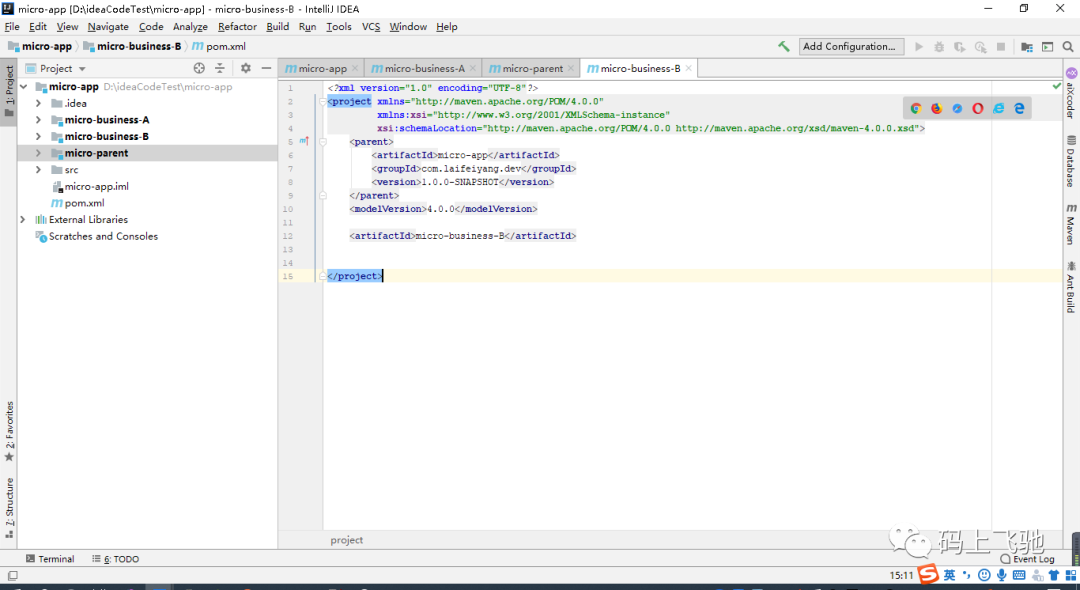
Task: Click pom.xml breadcrumb in navigation bar
Action: (x=218, y=47)
